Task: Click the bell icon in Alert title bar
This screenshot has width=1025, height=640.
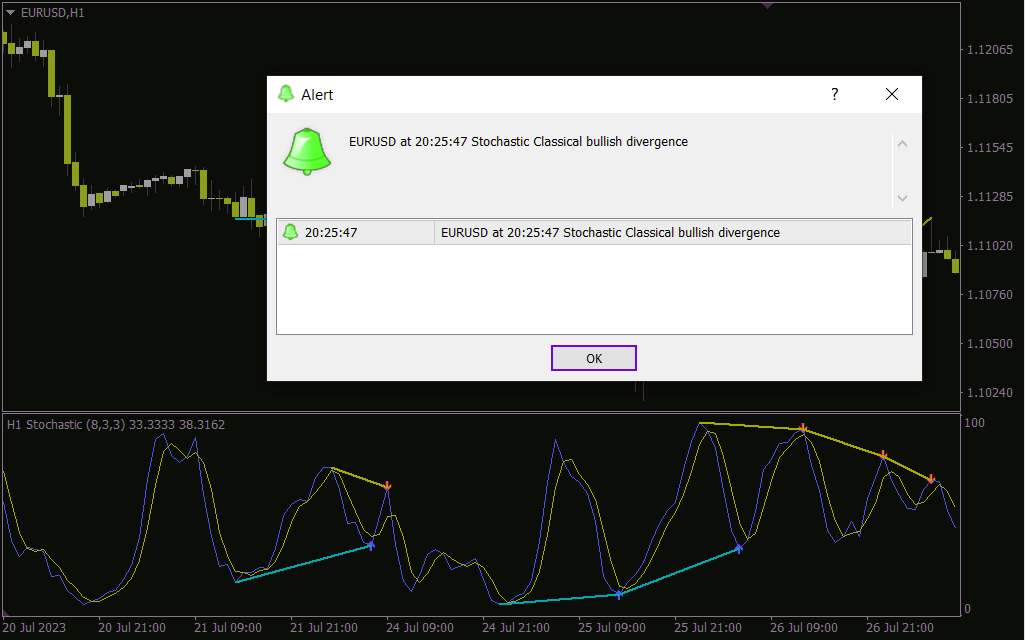Action: (286, 94)
